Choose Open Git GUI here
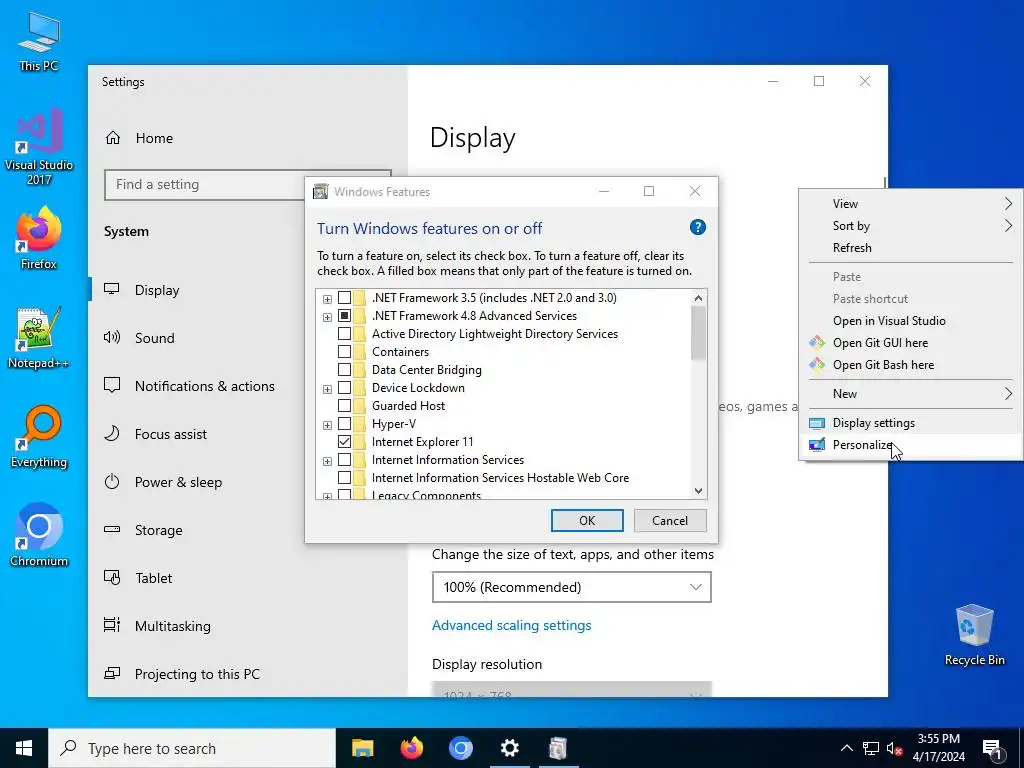The width and height of the screenshot is (1024, 768). pyautogui.click(x=910, y=343)
